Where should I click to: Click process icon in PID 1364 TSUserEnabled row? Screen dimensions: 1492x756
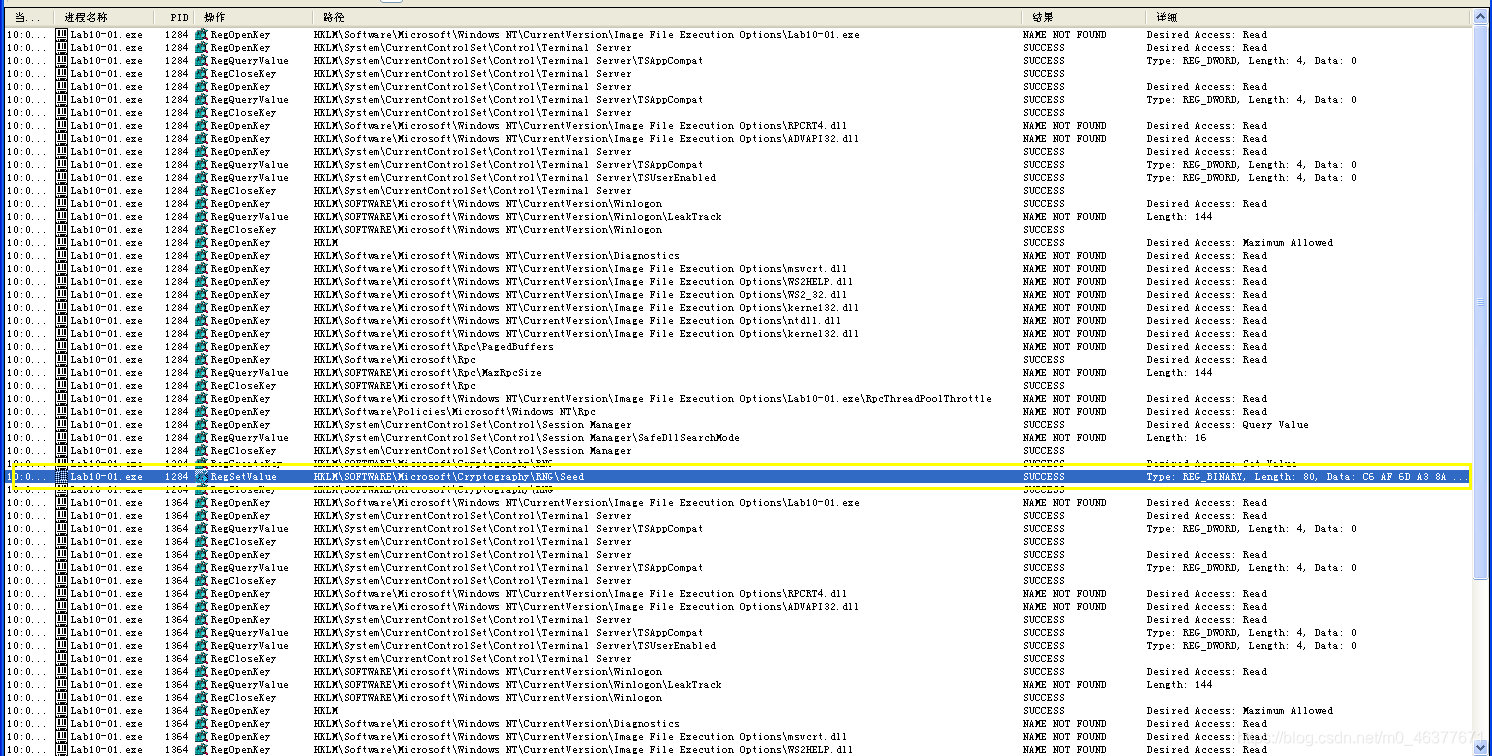coord(62,646)
